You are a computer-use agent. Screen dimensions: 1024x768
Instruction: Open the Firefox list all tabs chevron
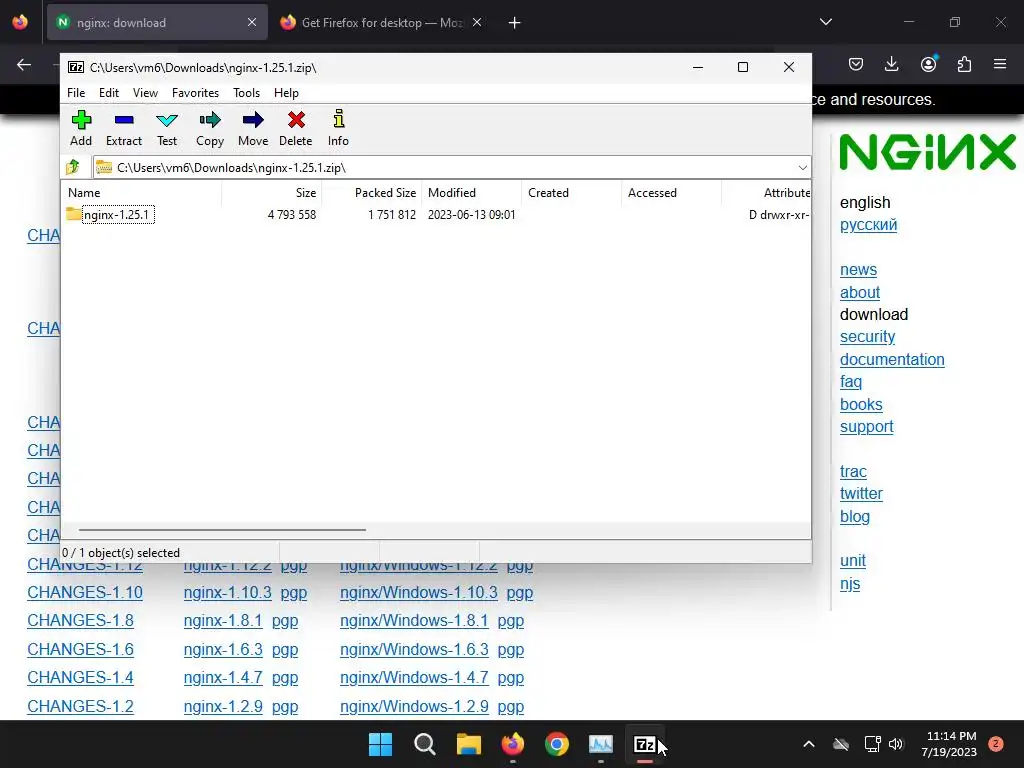[x=826, y=23]
